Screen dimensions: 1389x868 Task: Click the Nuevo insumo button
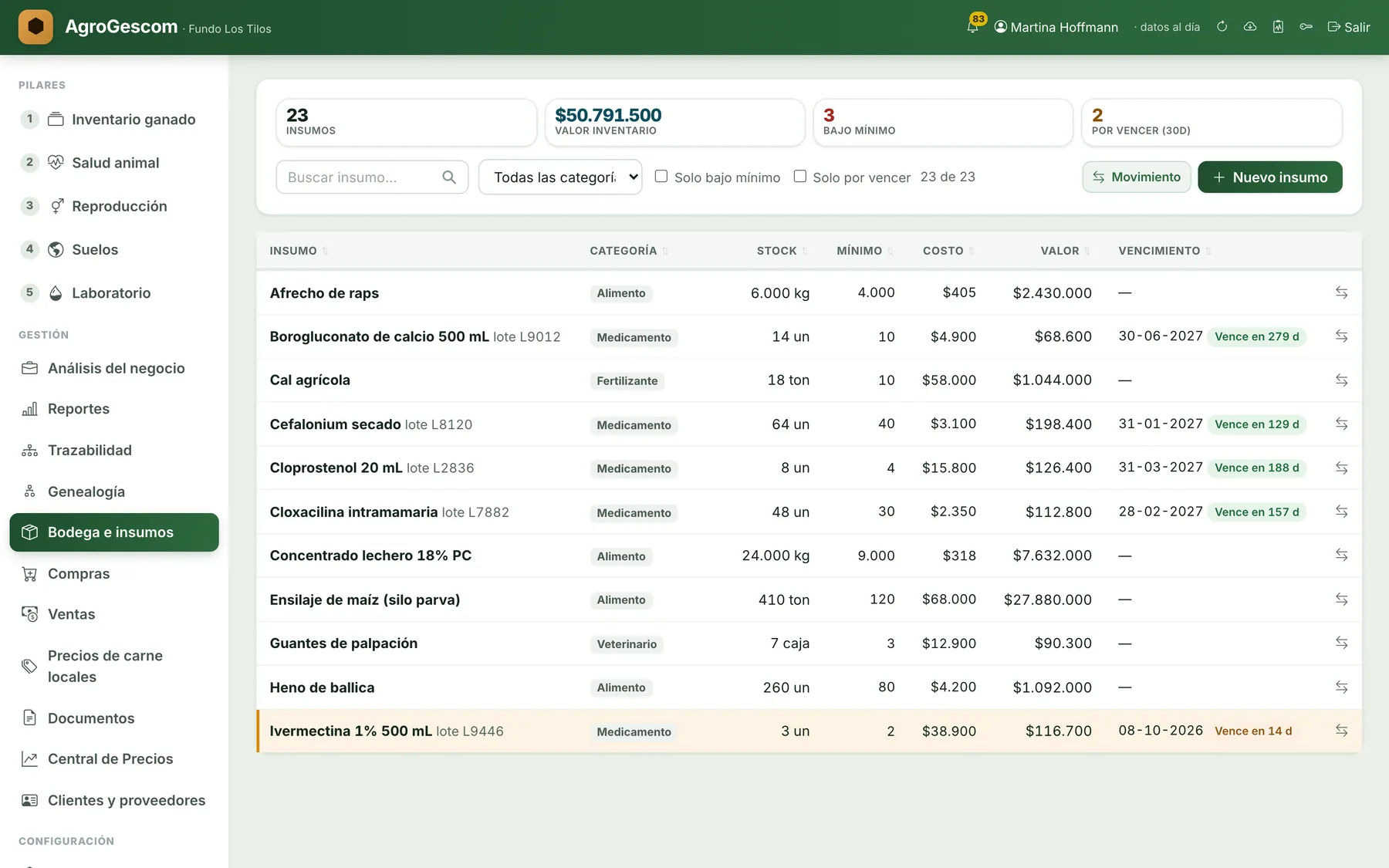pos(1270,177)
